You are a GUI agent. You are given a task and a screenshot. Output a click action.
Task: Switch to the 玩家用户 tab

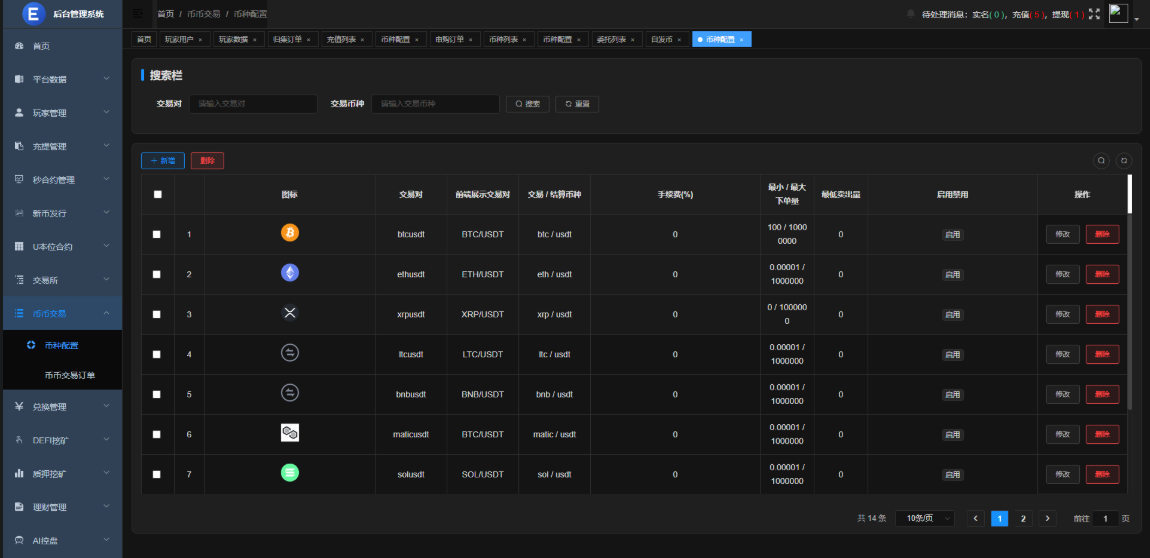click(182, 39)
